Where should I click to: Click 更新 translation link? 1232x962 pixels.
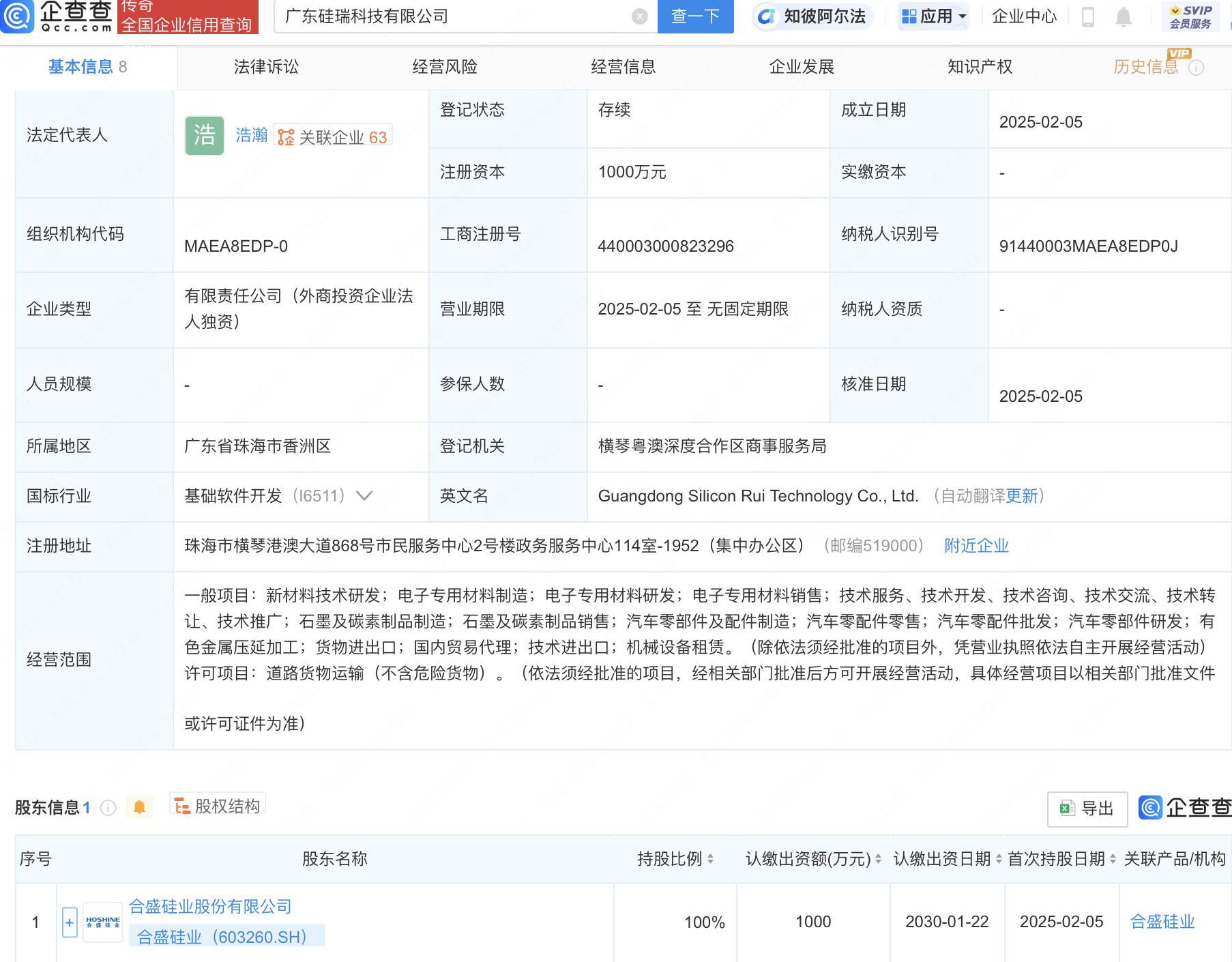[x=1021, y=496]
